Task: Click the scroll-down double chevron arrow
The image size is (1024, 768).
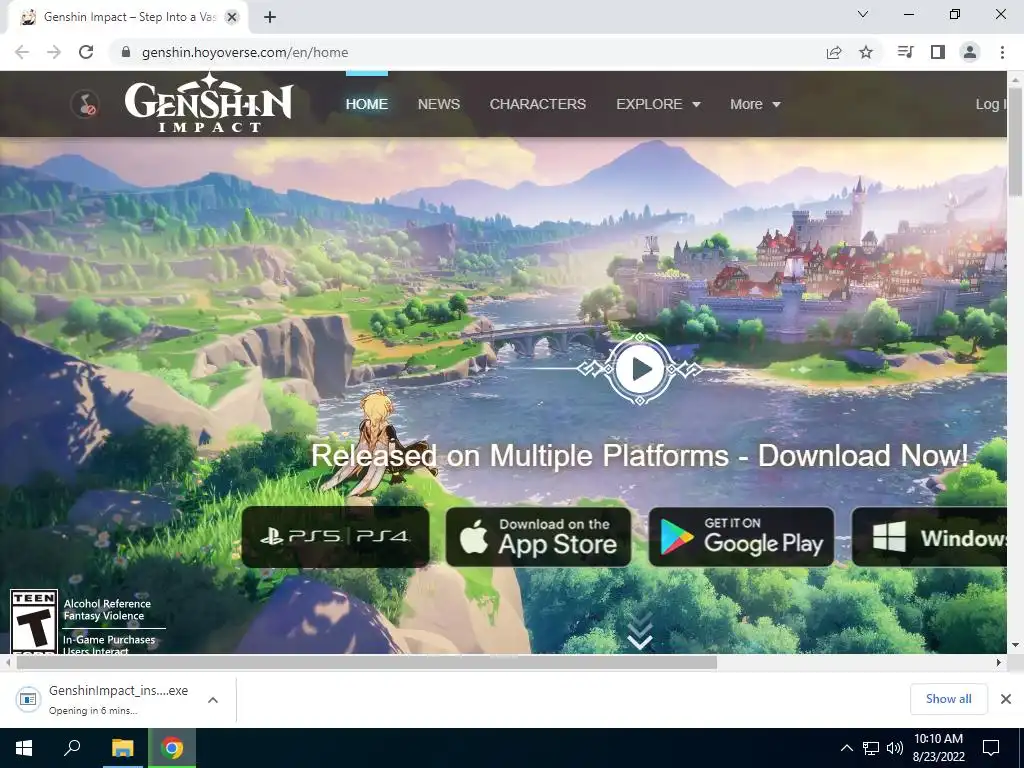Action: coord(640,631)
